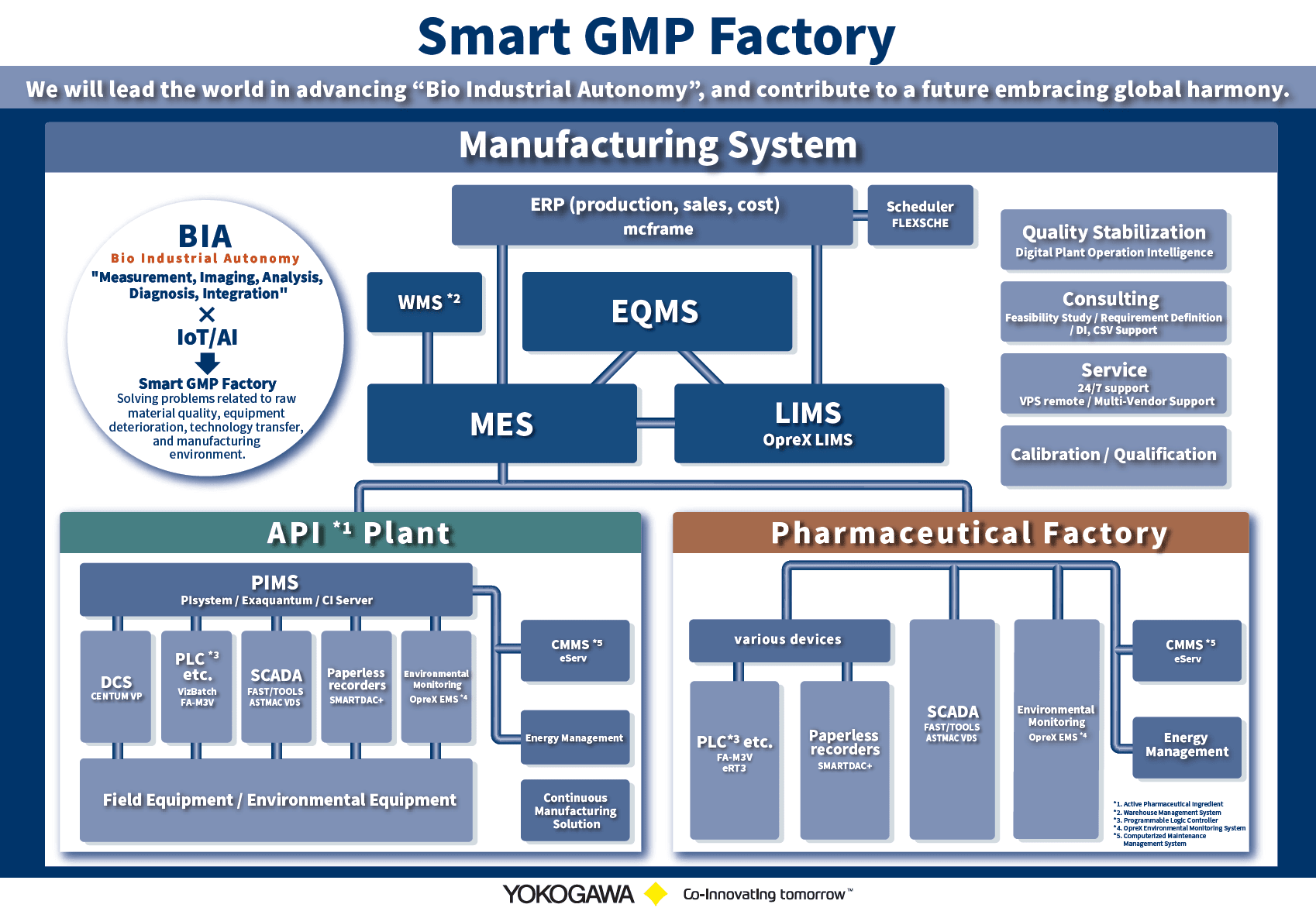The height and width of the screenshot is (918, 1316).
Task: Click the Manufacturing System header
Action: [x=661, y=146]
